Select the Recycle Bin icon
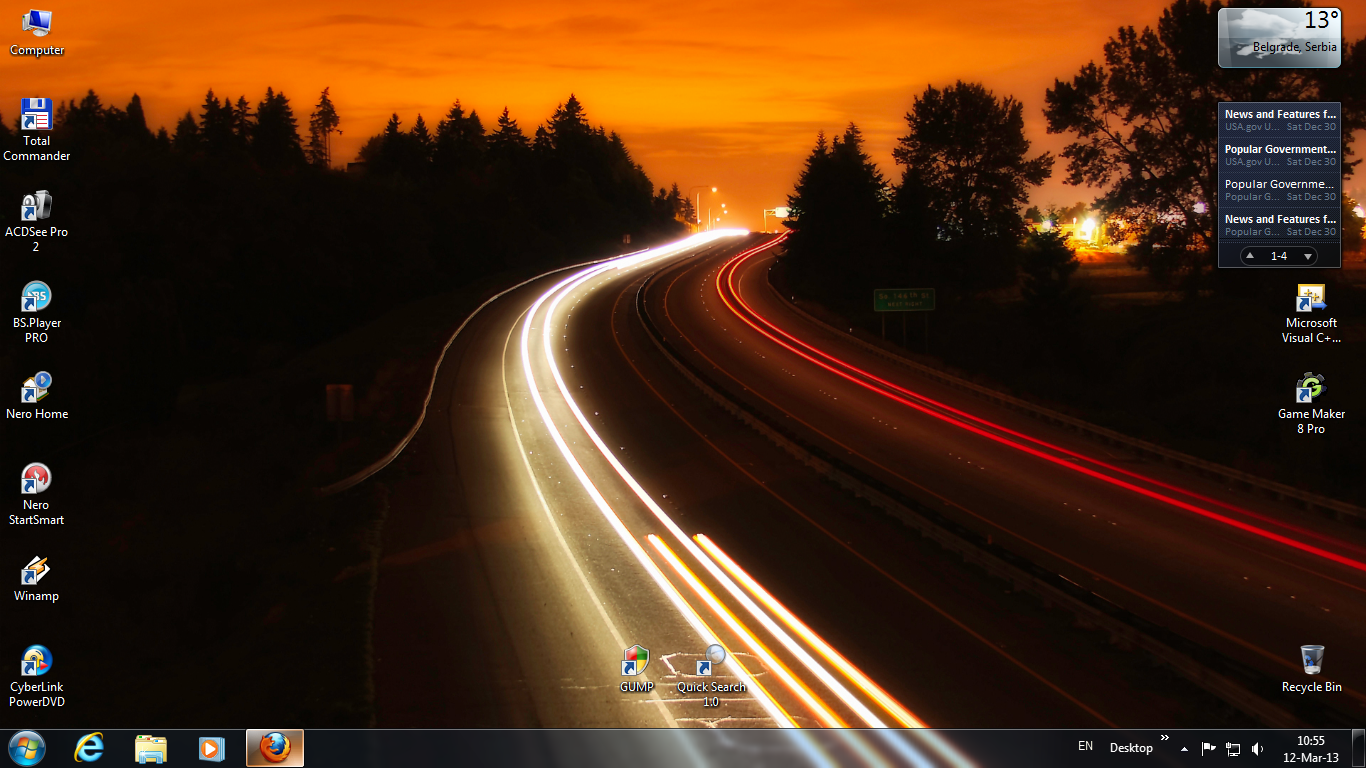This screenshot has height=768, width=1366. 1312,668
